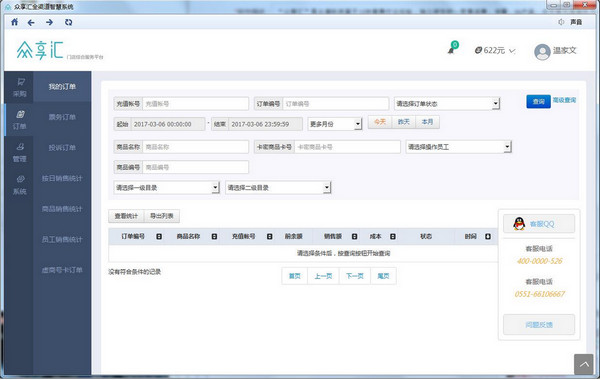Viewport: 600px width, 380px height.
Task: Select 商品销售统计 in the submenu
Action: pyautogui.click(x=62, y=209)
